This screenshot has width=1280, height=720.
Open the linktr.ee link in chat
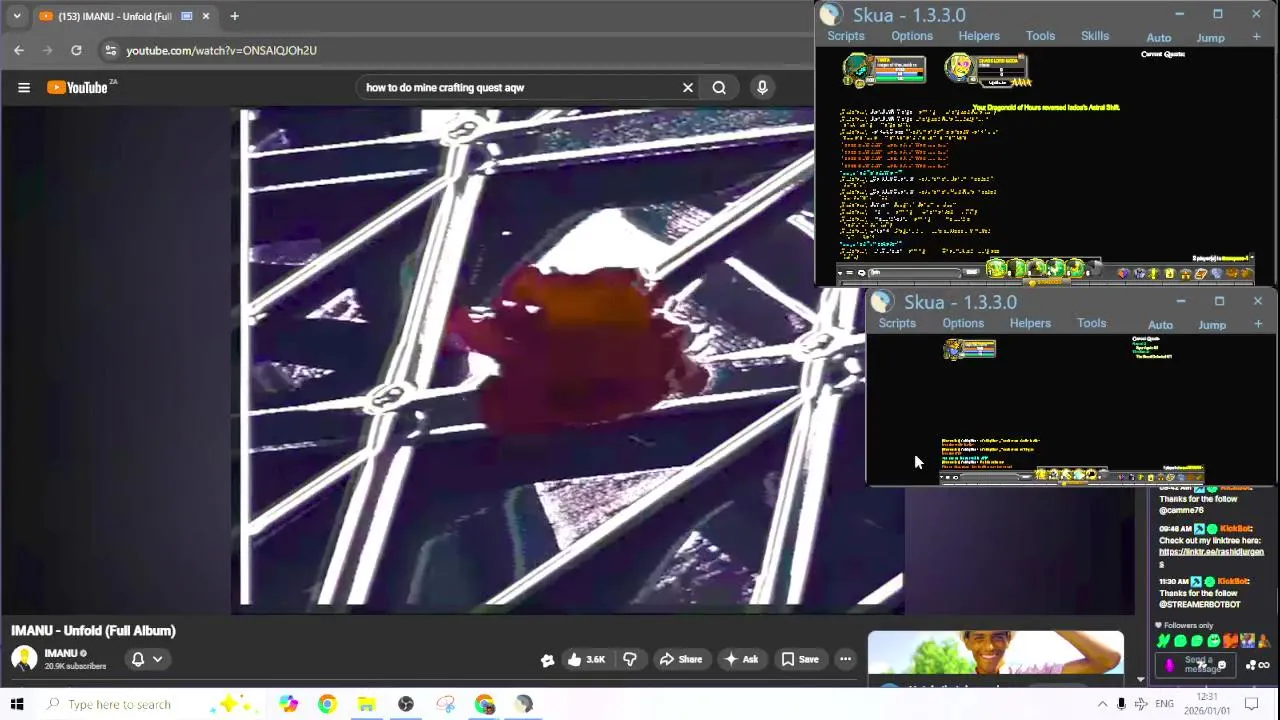(1211, 557)
